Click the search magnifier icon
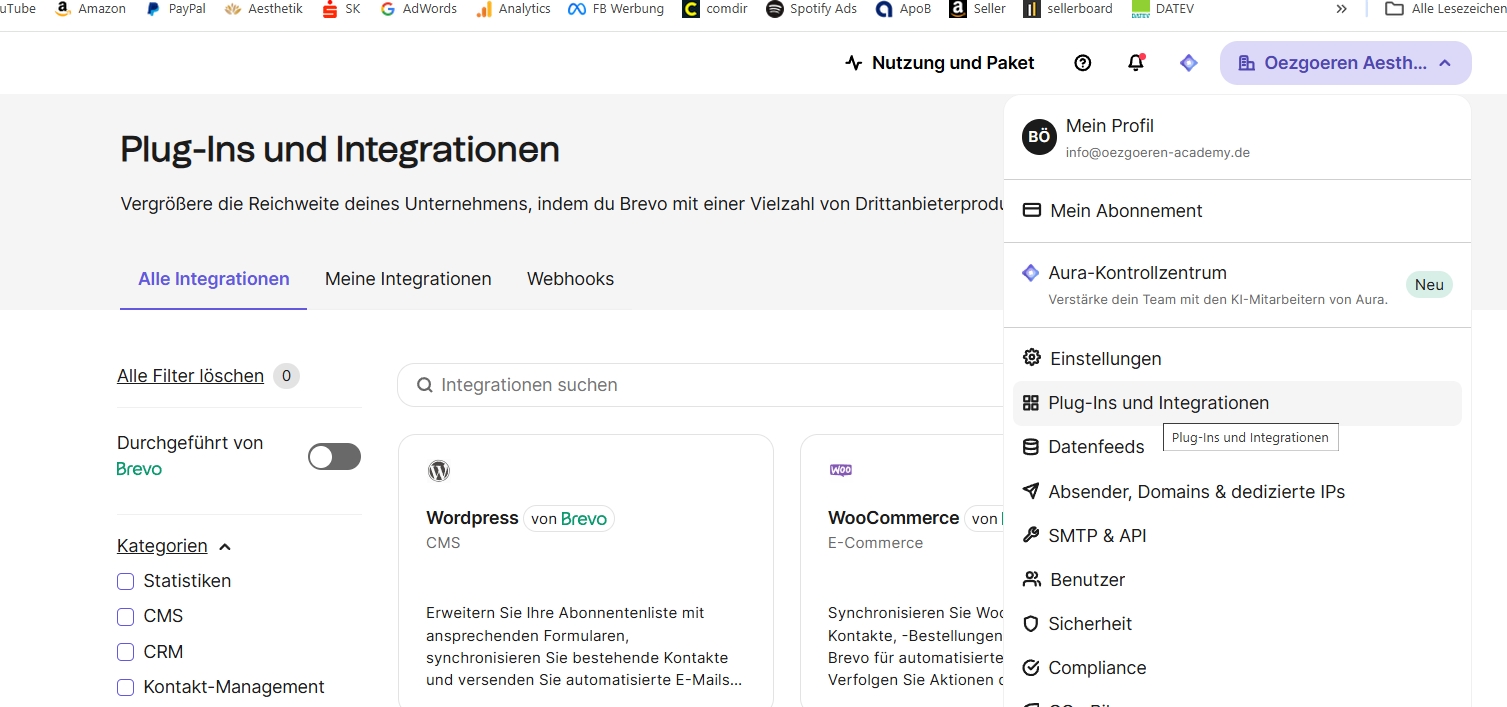Image resolution: width=1507 pixels, height=707 pixels. pyautogui.click(x=424, y=385)
